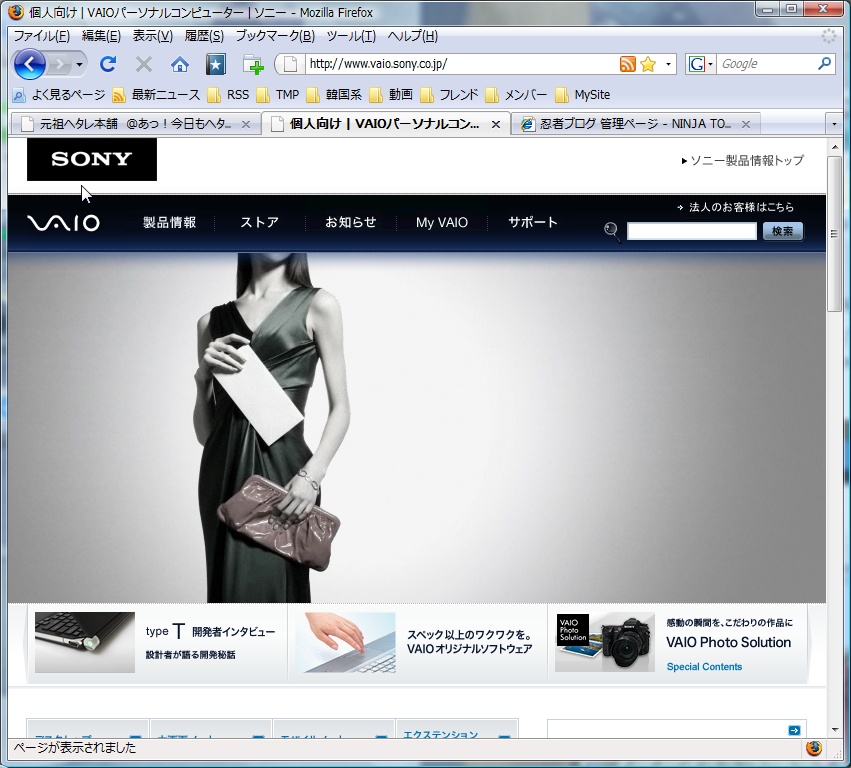Close the VAIO tab

496,124
